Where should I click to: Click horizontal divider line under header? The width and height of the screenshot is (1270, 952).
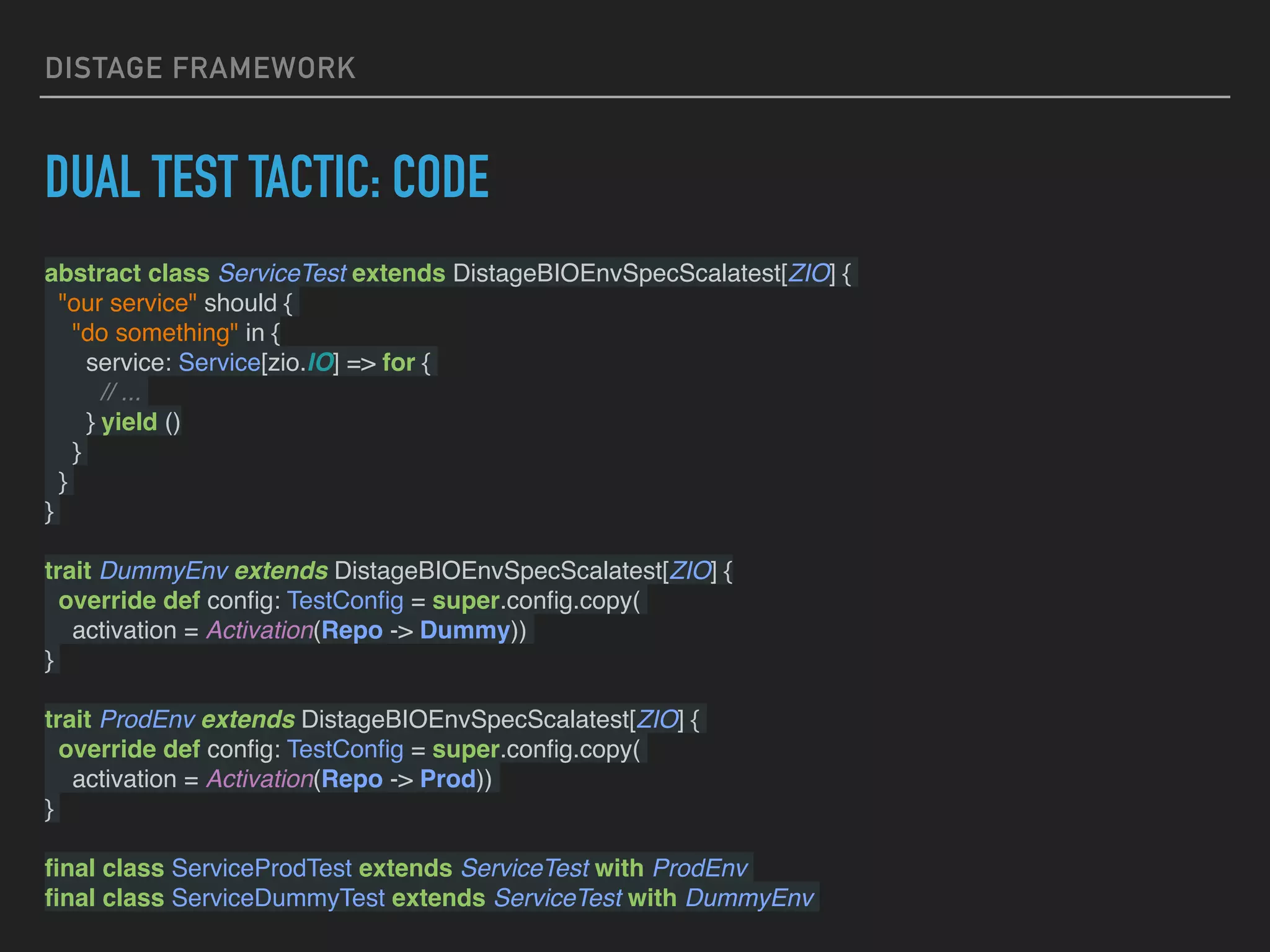click(x=634, y=97)
